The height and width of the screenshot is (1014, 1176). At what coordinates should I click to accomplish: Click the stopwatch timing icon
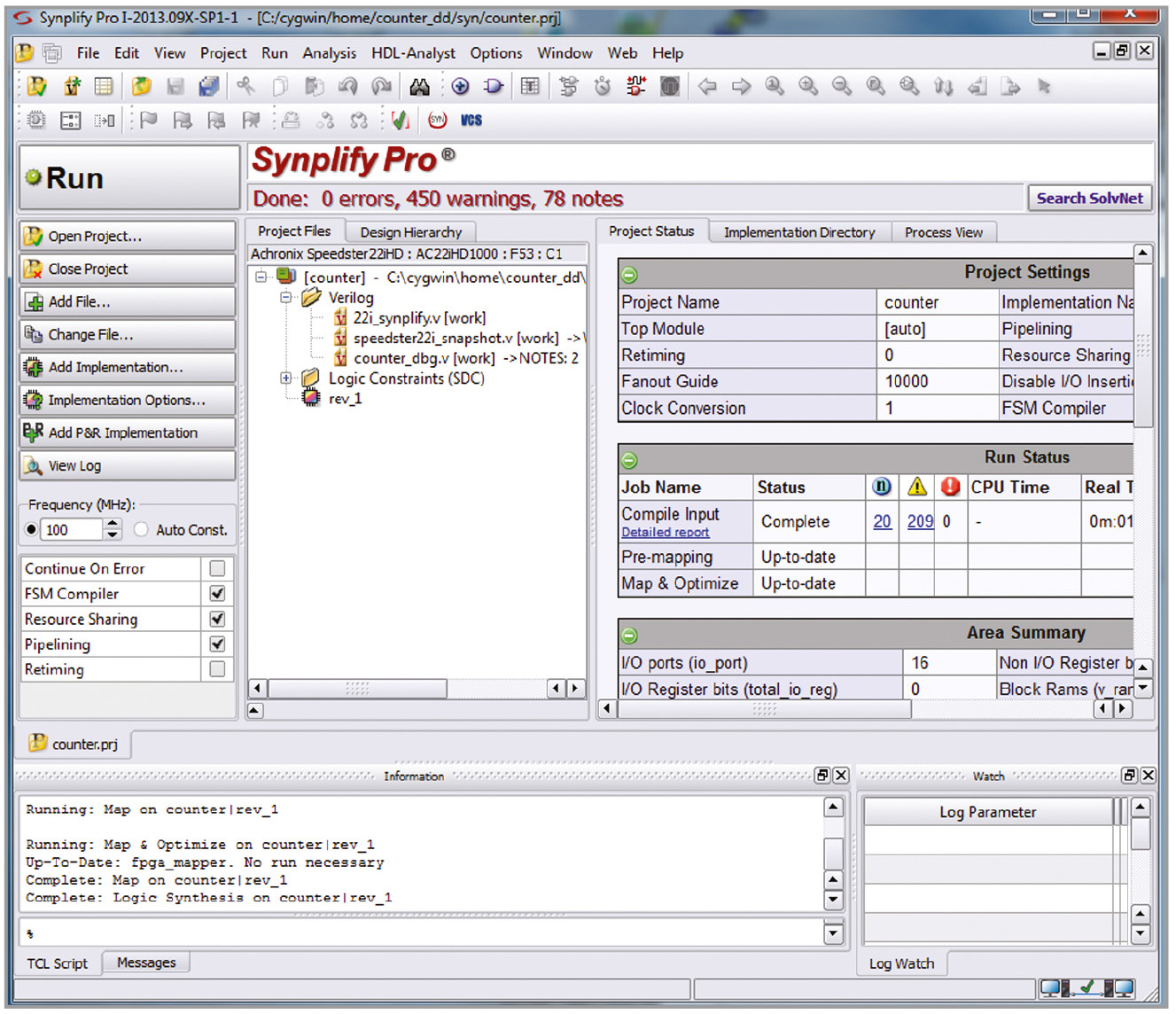coord(603,86)
